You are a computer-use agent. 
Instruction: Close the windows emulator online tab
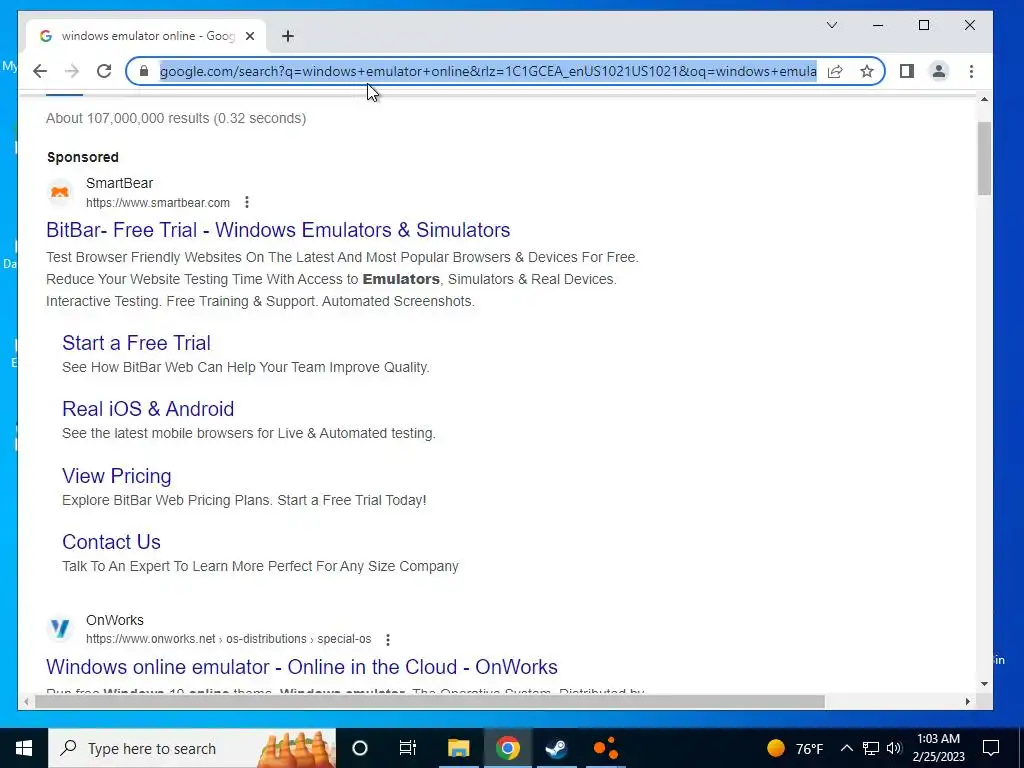250,36
